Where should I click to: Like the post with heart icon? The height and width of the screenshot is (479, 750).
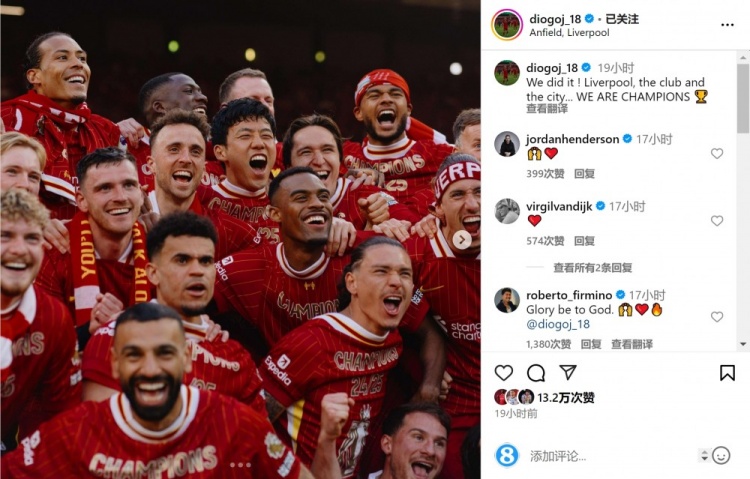click(x=504, y=373)
